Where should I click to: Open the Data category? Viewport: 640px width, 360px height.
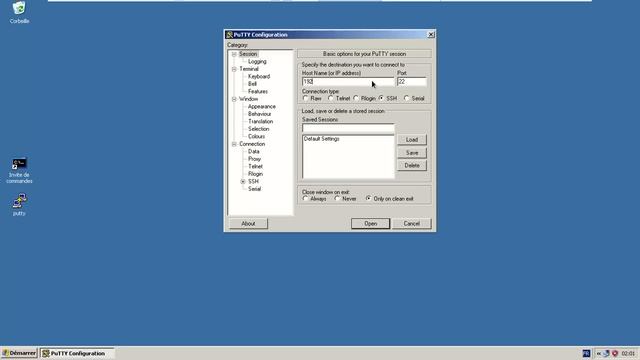tap(253, 151)
